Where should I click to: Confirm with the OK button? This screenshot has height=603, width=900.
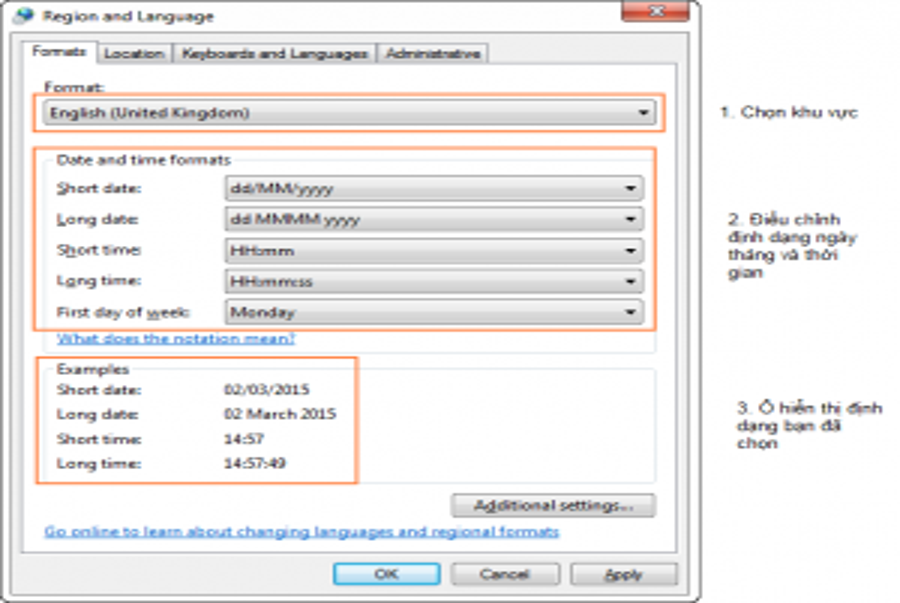387,574
